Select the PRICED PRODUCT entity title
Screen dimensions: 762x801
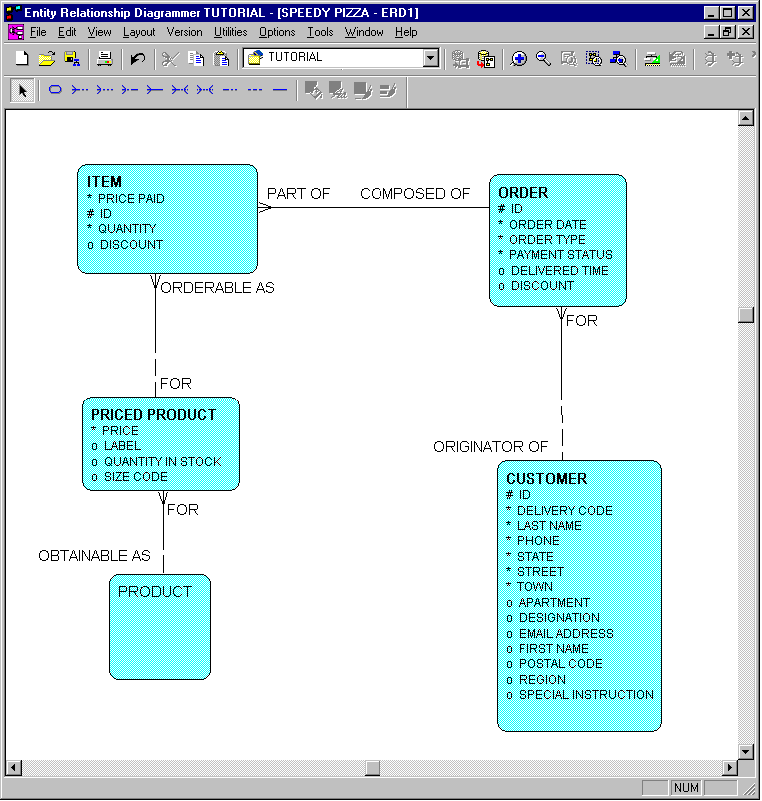pos(153,414)
